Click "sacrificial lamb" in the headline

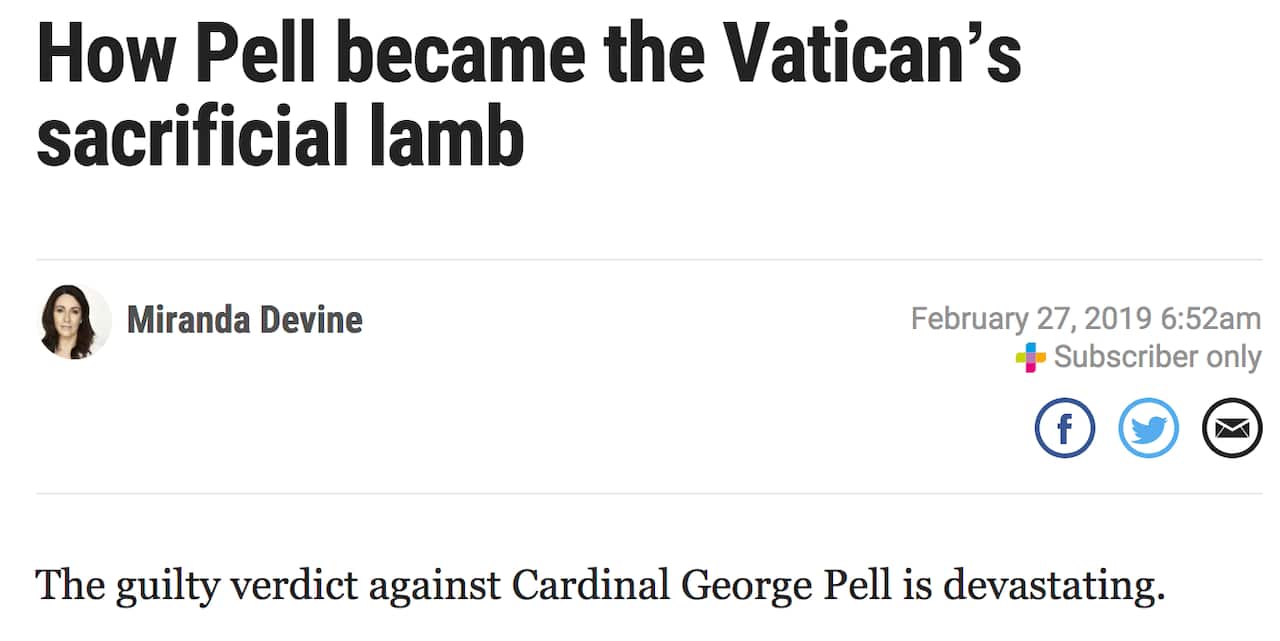[x=280, y=135]
